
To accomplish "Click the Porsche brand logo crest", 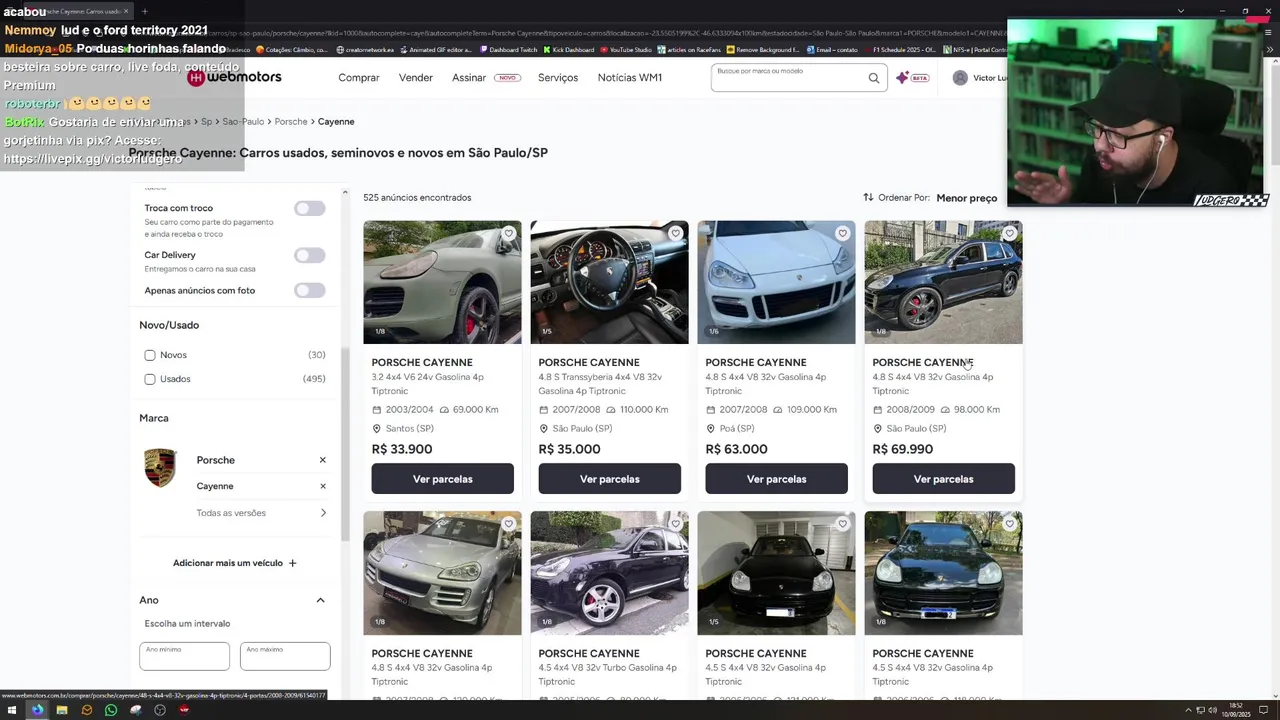I will (160, 468).
